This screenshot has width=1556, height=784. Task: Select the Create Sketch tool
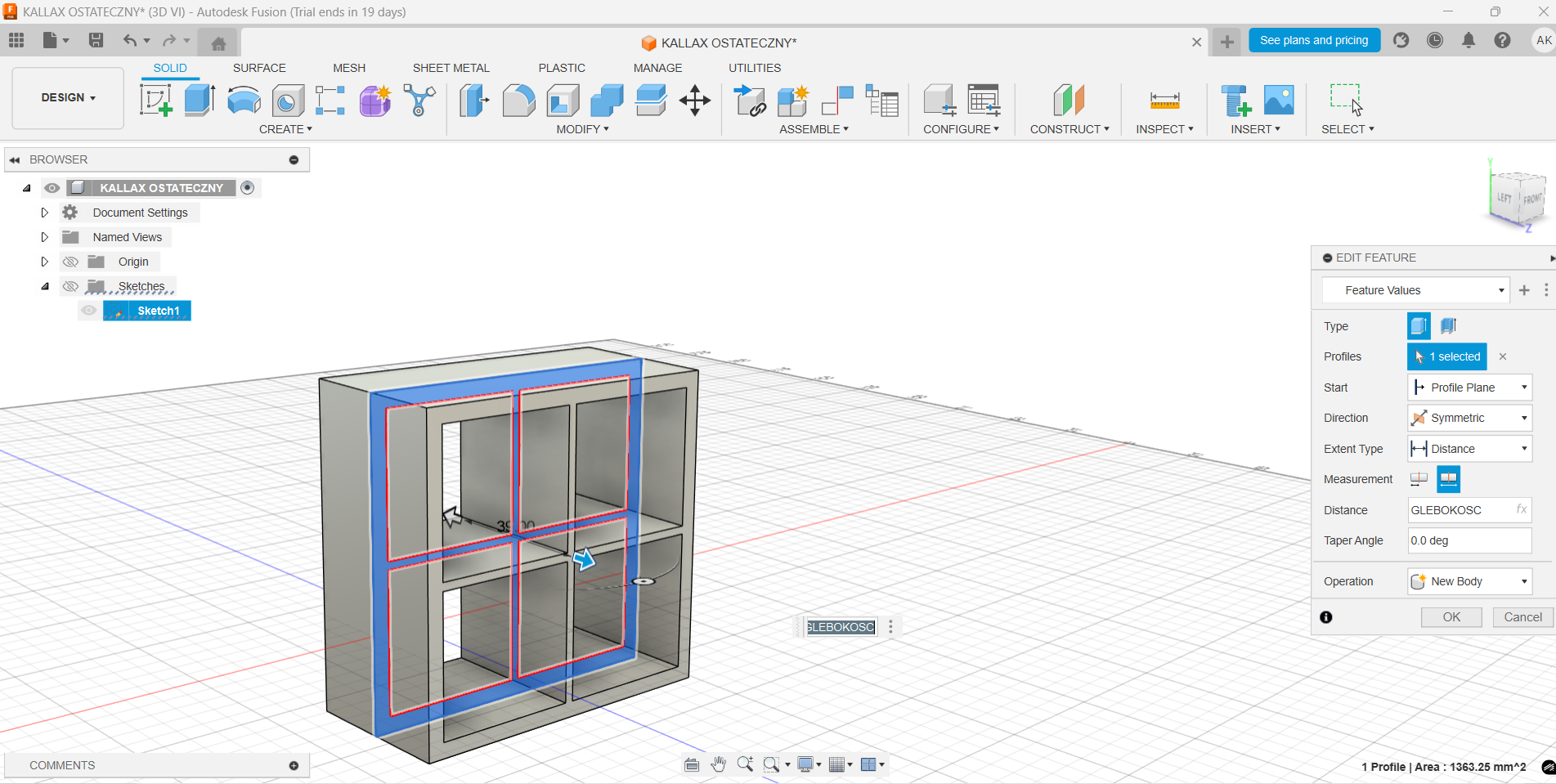(155, 101)
